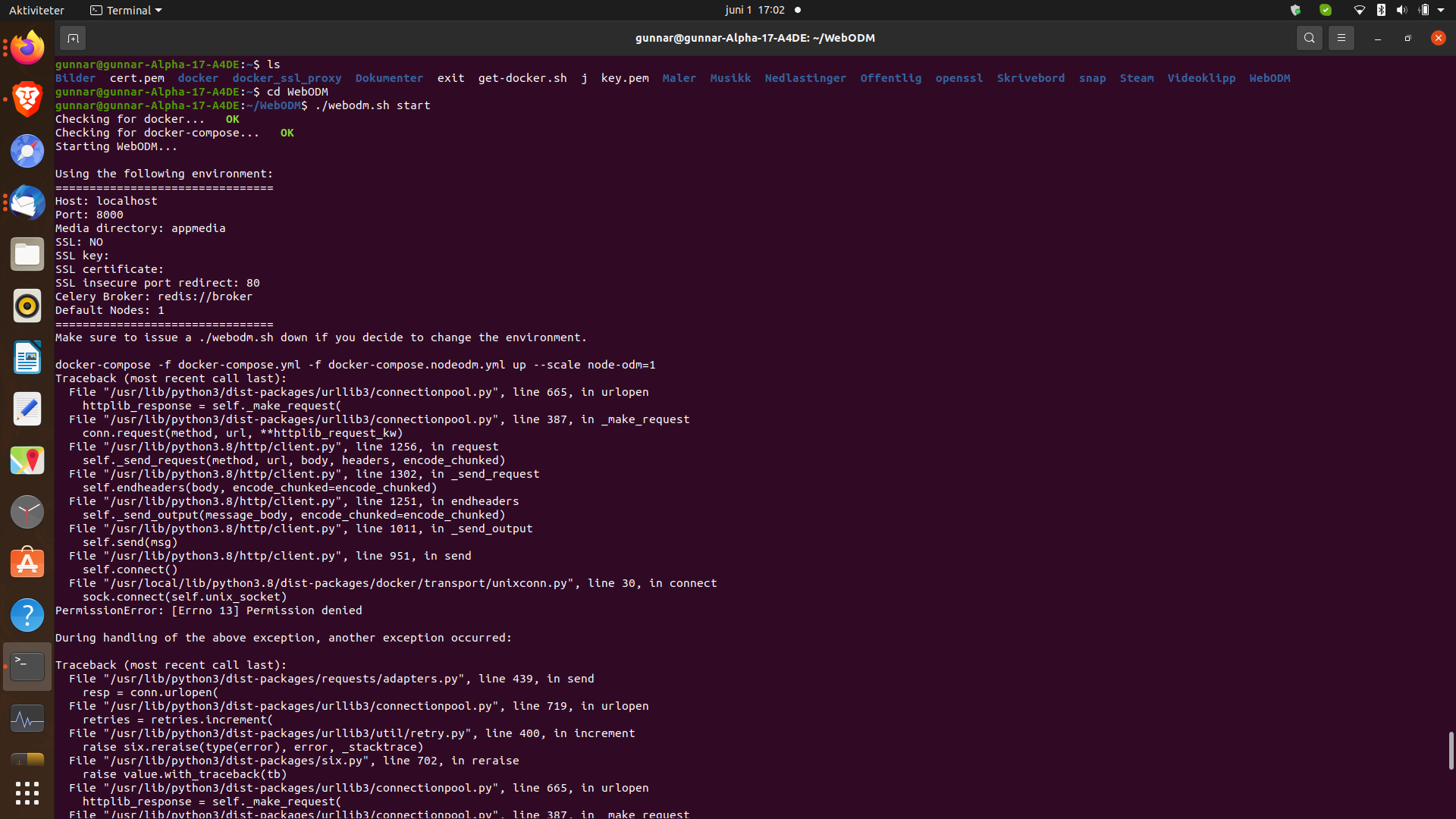Click the volume indicator in the top bar
The width and height of the screenshot is (1456, 819).
(1400, 10)
